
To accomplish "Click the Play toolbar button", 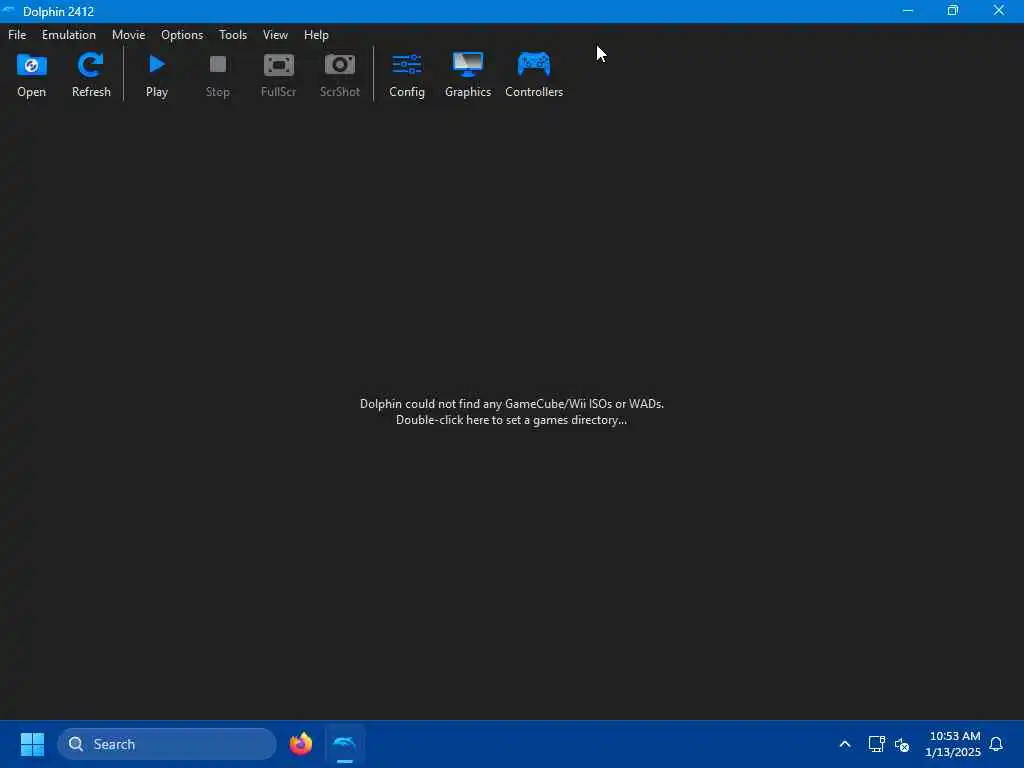I will tap(157, 74).
